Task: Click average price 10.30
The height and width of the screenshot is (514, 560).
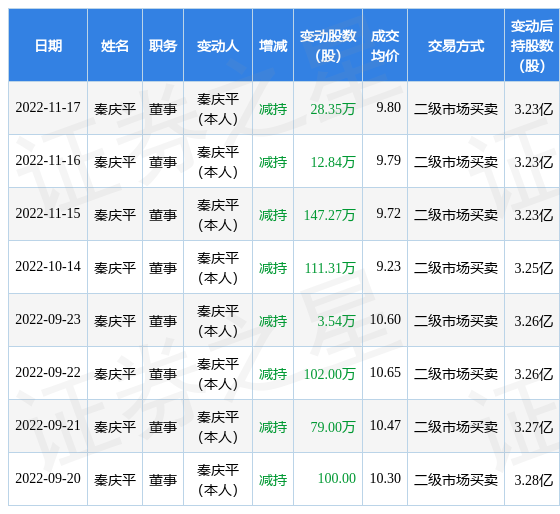Action: pyautogui.click(x=385, y=478)
